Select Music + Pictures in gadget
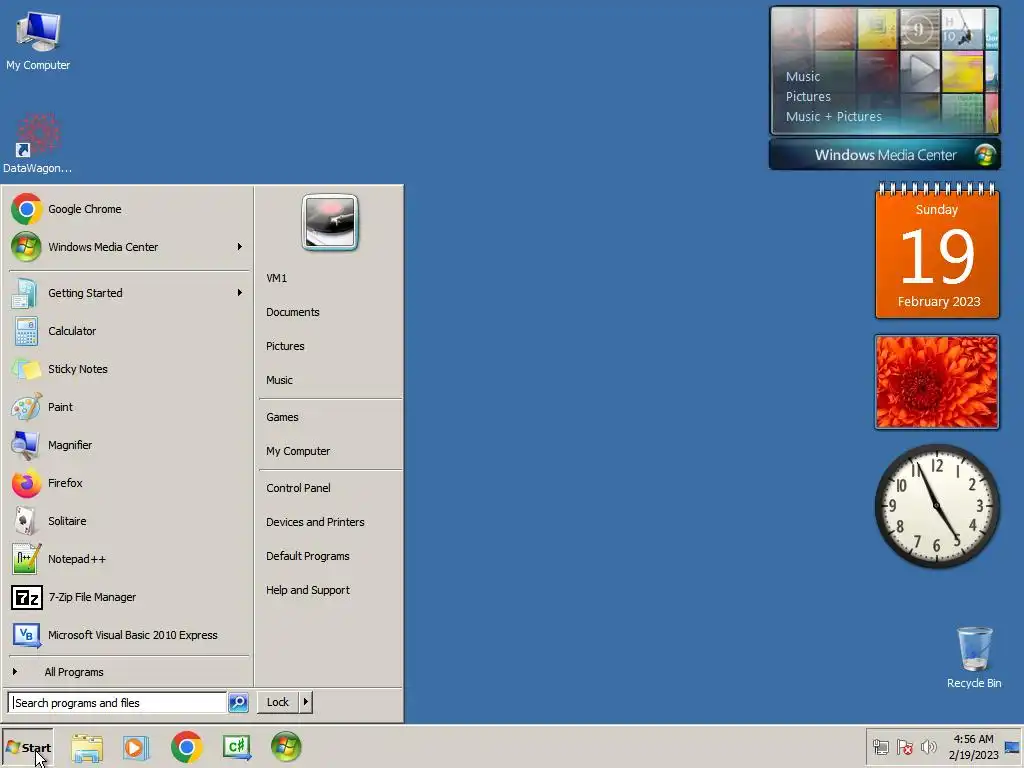 (833, 117)
